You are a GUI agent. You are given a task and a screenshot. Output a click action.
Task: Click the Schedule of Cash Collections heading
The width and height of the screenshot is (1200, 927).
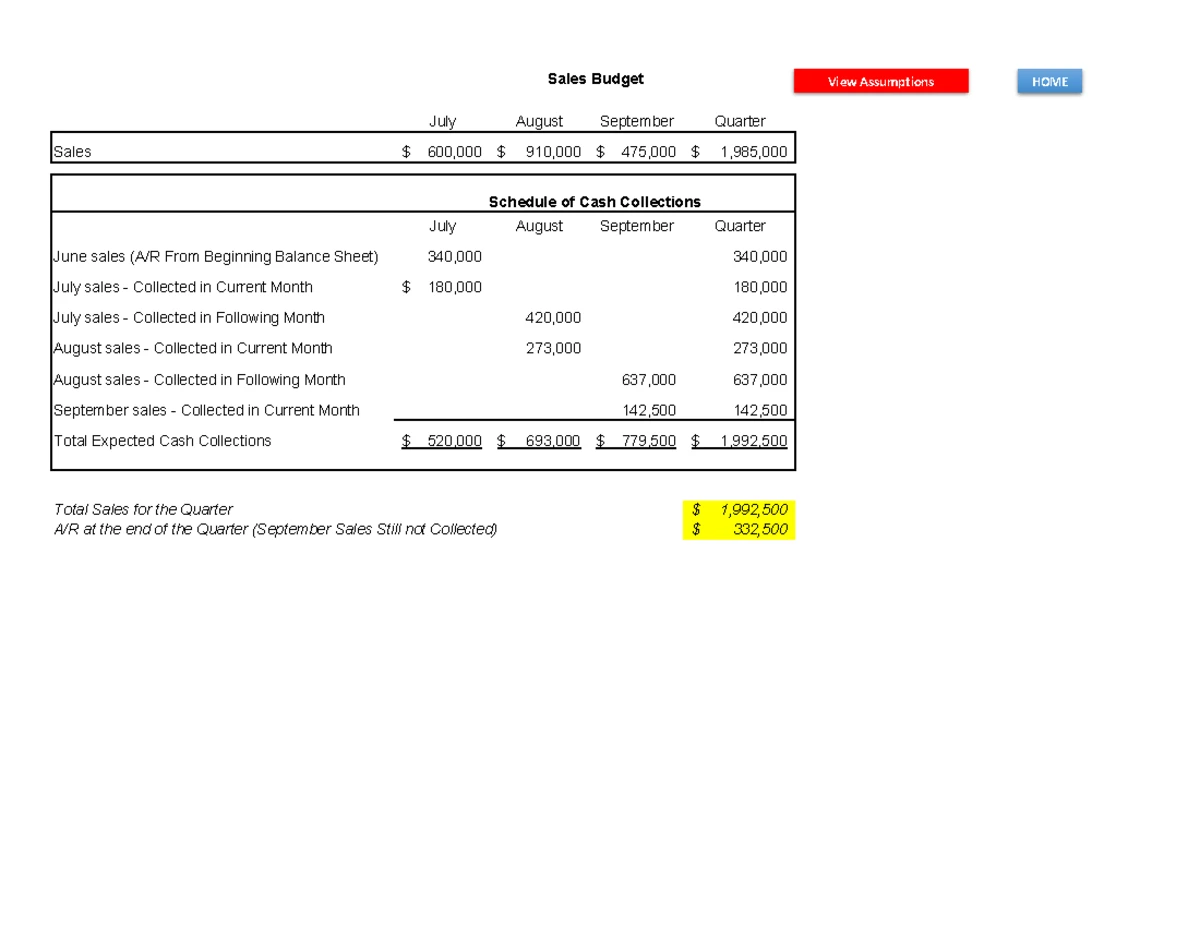(594, 202)
